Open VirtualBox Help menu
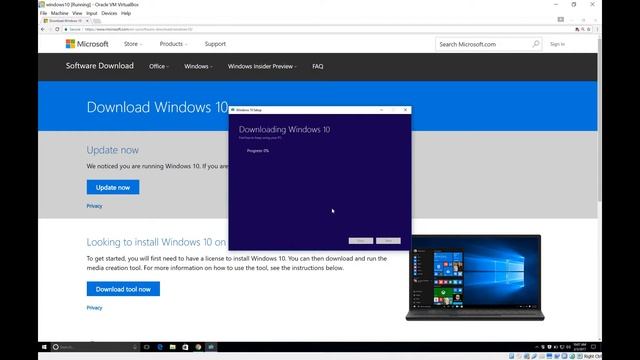This screenshot has height=360, width=640. coord(126,13)
